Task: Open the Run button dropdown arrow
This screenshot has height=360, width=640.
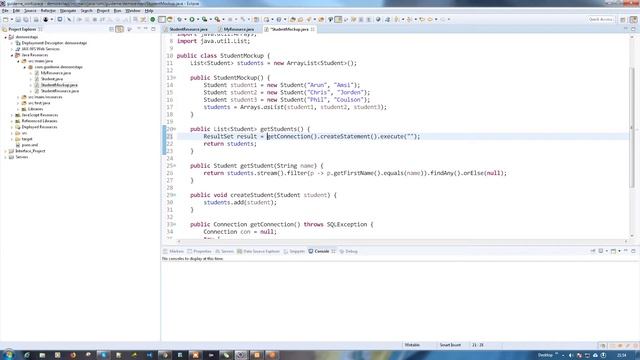Action: 198,19
